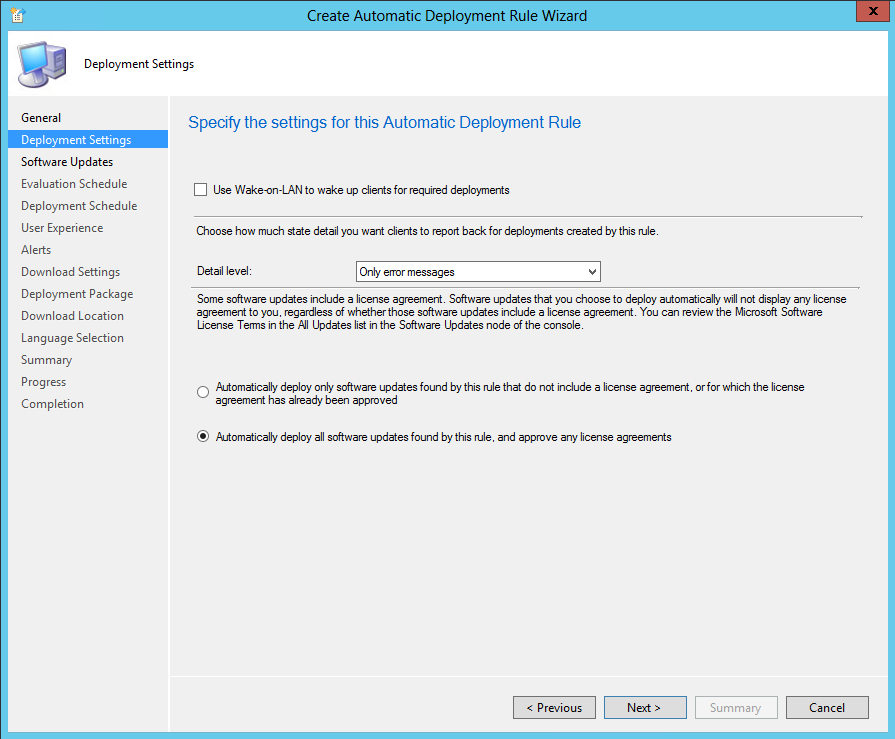Image resolution: width=895 pixels, height=739 pixels.
Task: Select Evaluation Schedule step
Action: coord(74,184)
